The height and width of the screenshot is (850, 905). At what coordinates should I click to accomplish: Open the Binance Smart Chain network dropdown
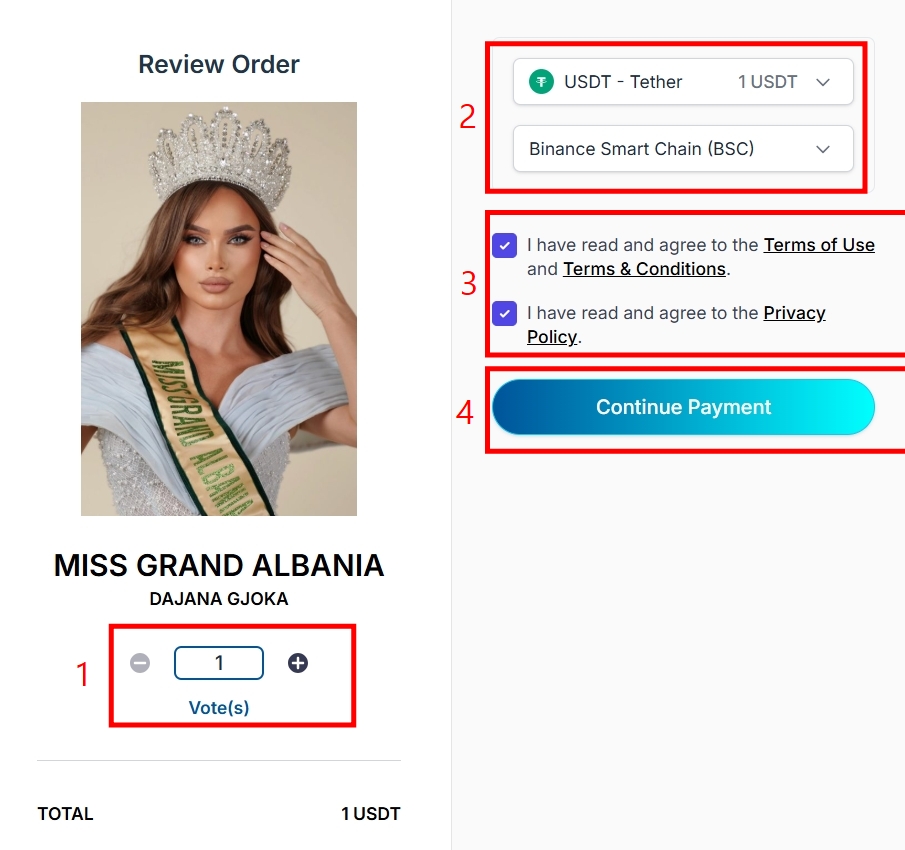click(x=682, y=149)
